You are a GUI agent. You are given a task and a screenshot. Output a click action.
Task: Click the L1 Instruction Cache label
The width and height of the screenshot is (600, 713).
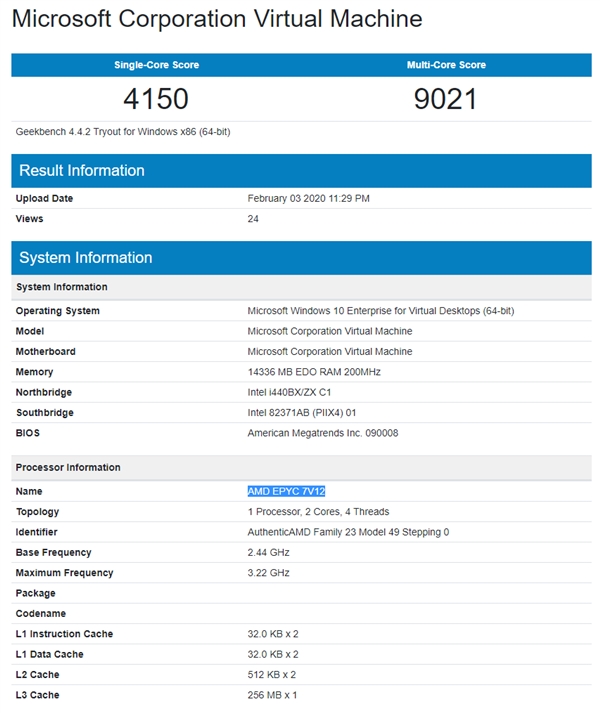64,634
